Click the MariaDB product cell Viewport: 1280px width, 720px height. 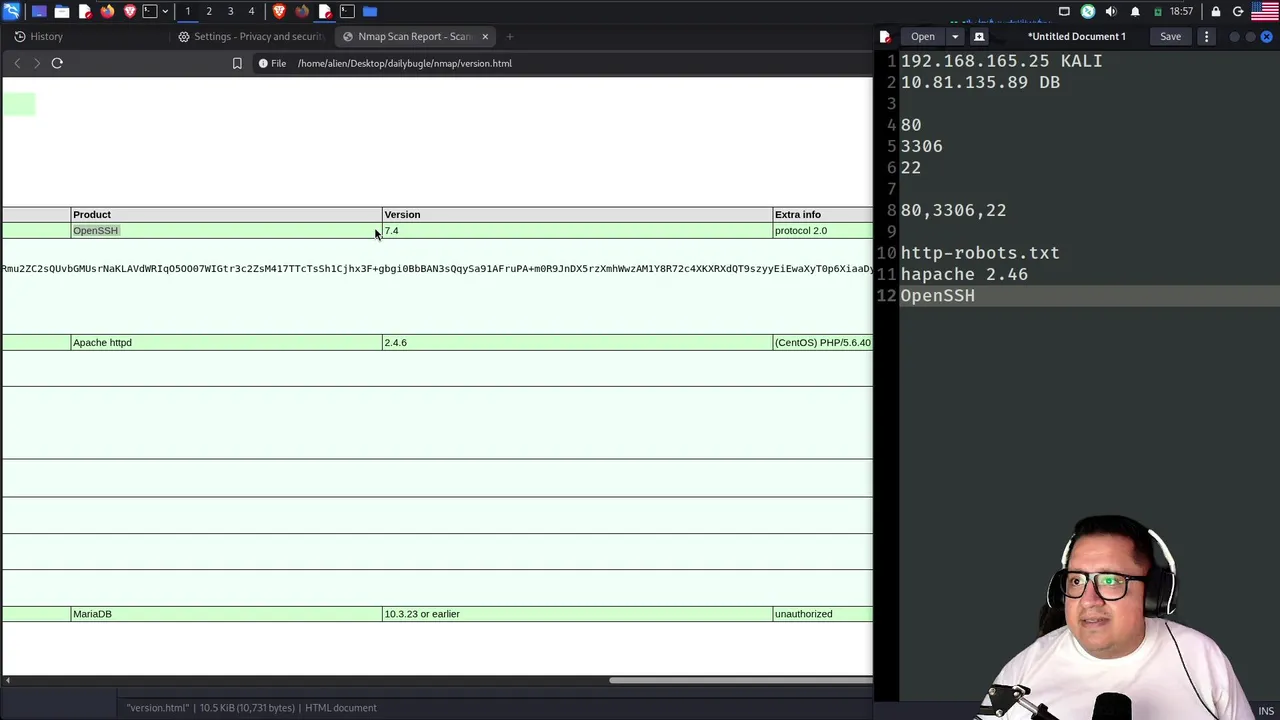click(226, 614)
